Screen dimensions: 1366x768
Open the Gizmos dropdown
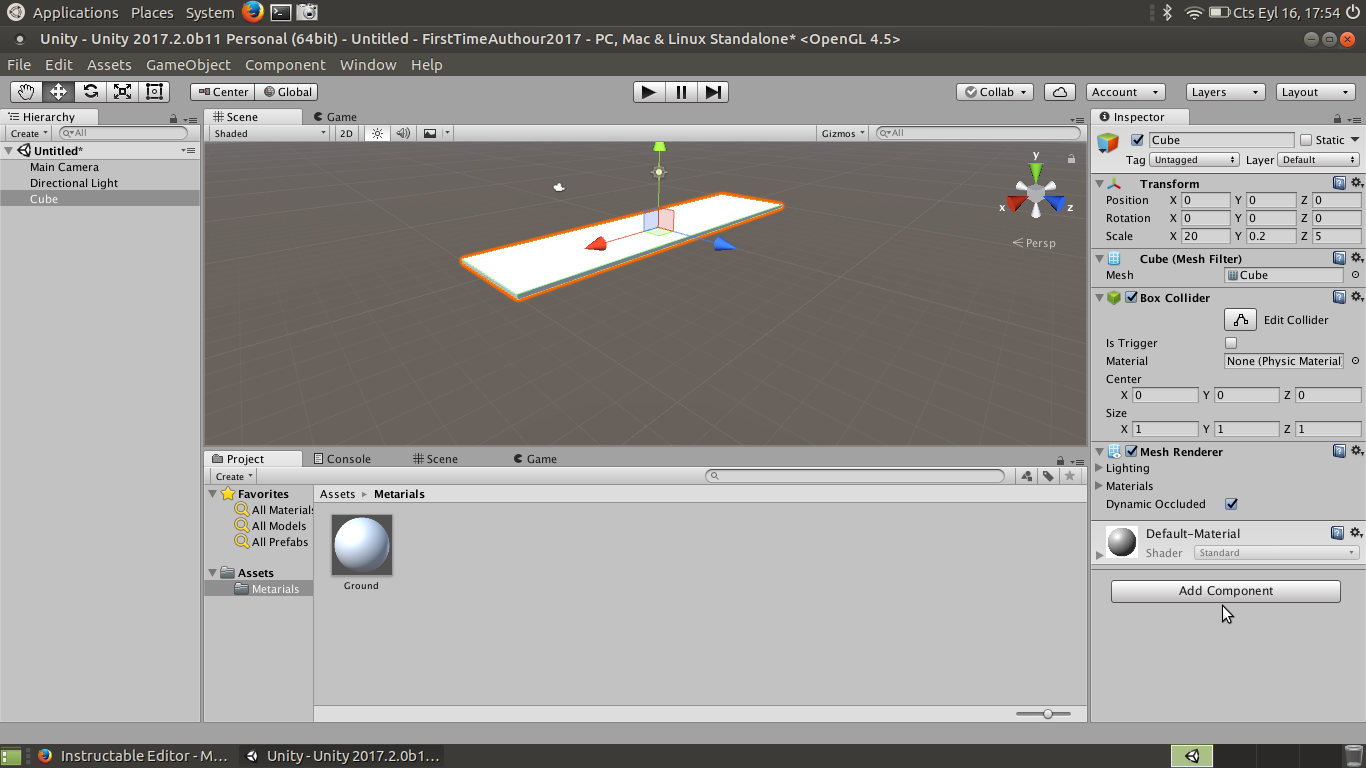point(843,133)
